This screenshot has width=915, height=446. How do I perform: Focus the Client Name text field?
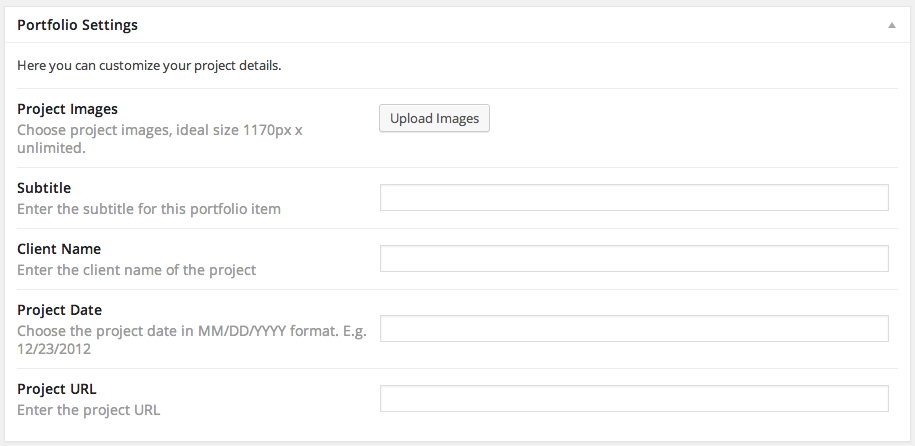tap(634, 258)
